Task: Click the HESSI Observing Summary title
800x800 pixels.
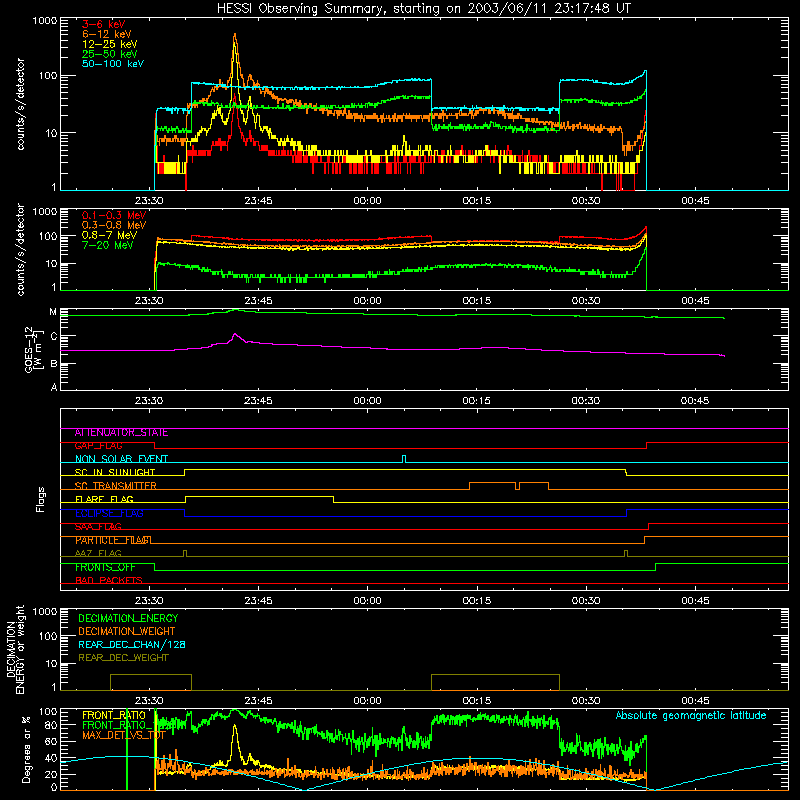Action: 424,9
